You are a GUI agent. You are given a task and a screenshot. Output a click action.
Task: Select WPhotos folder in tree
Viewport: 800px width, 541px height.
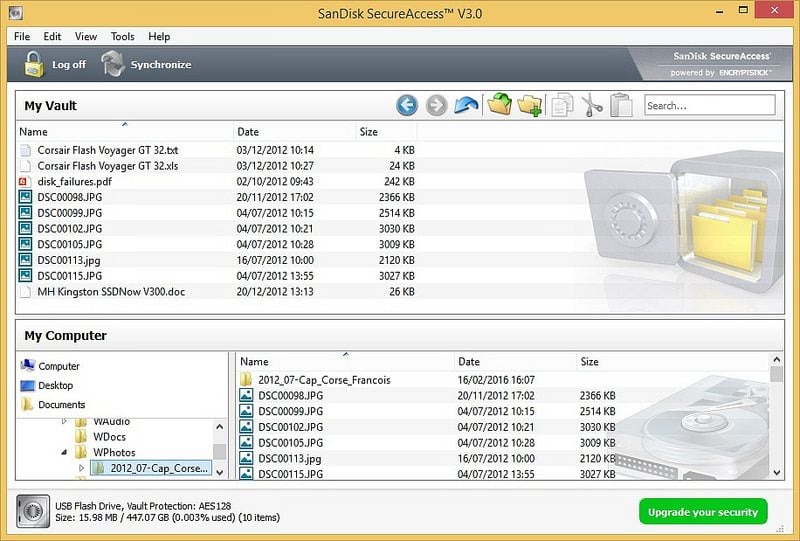point(114,453)
